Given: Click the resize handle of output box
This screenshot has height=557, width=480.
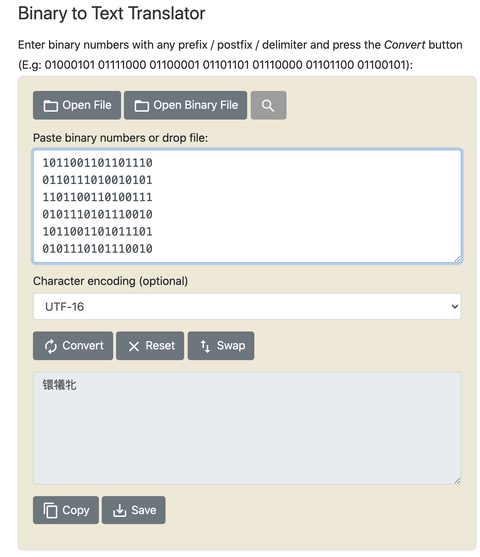Looking at the screenshot, I should 457,481.
